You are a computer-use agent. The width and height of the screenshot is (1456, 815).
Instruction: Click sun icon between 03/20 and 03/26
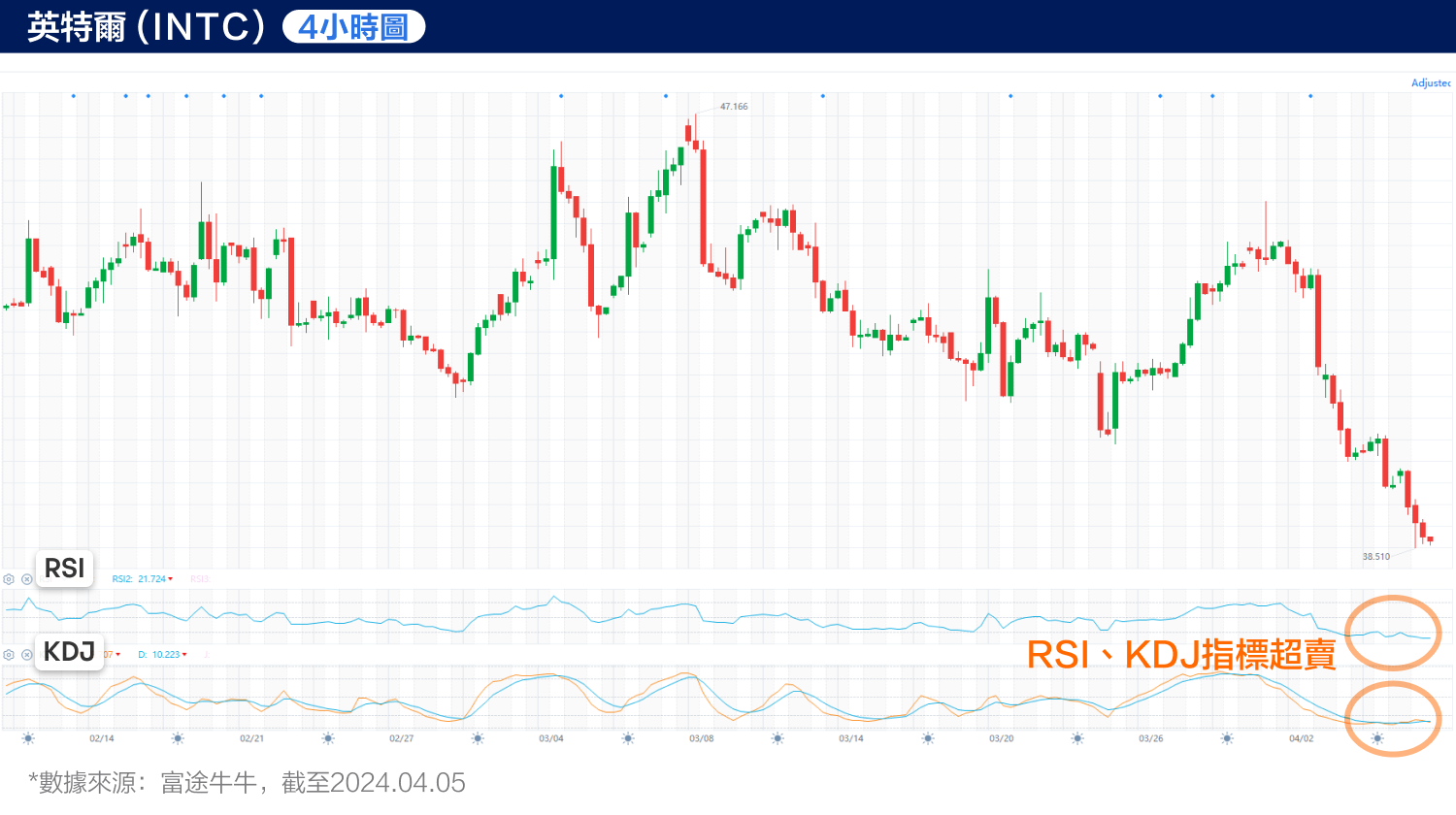[1077, 738]
